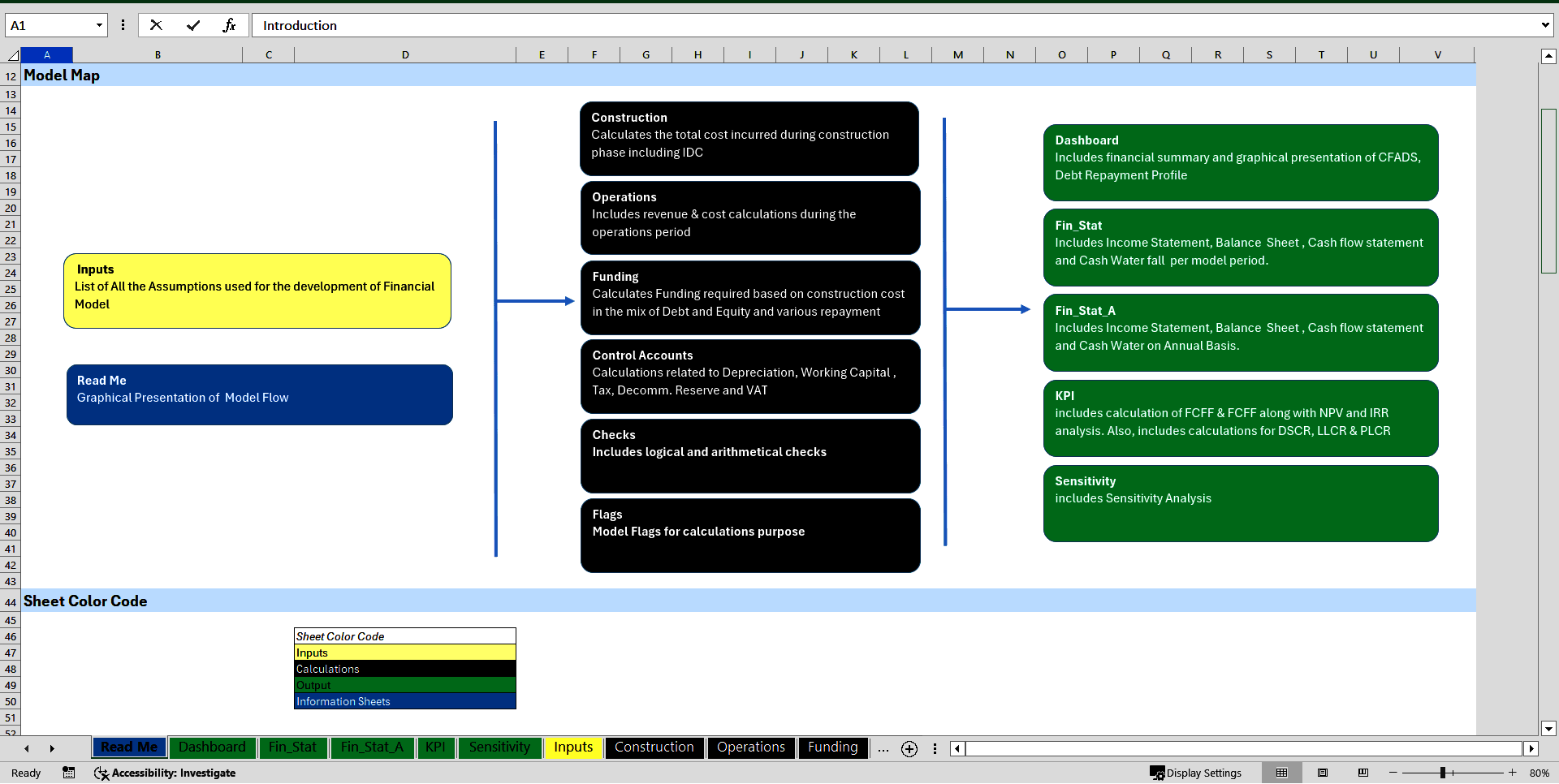Click the macro record icon near Ready
Screen dimensions: 1559x784
pyautogui.click(x=69, y=773)
